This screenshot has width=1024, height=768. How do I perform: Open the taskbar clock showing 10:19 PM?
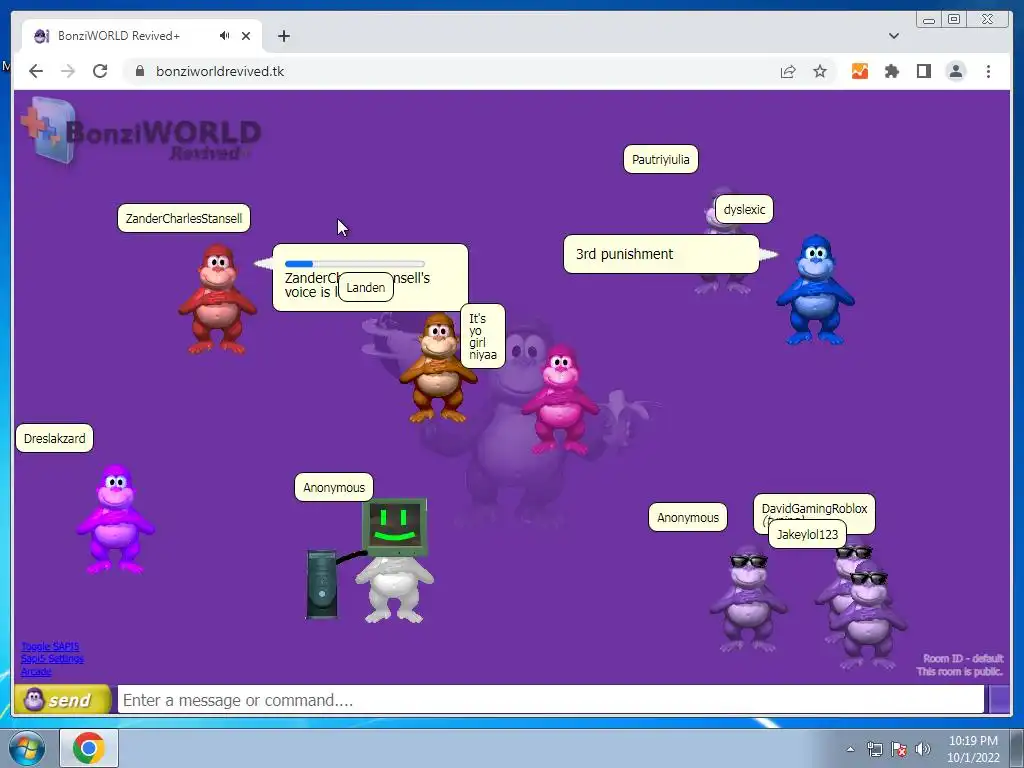973,749
